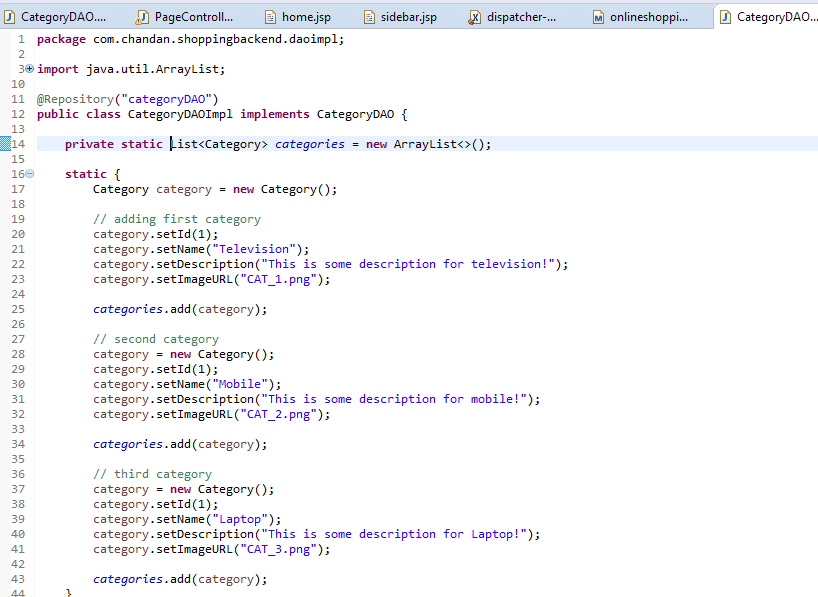The height and width of the screenshot is (597, 818).
Task: Click the Maven icon on the onlineshopping tab
Action: click(600, 16)
